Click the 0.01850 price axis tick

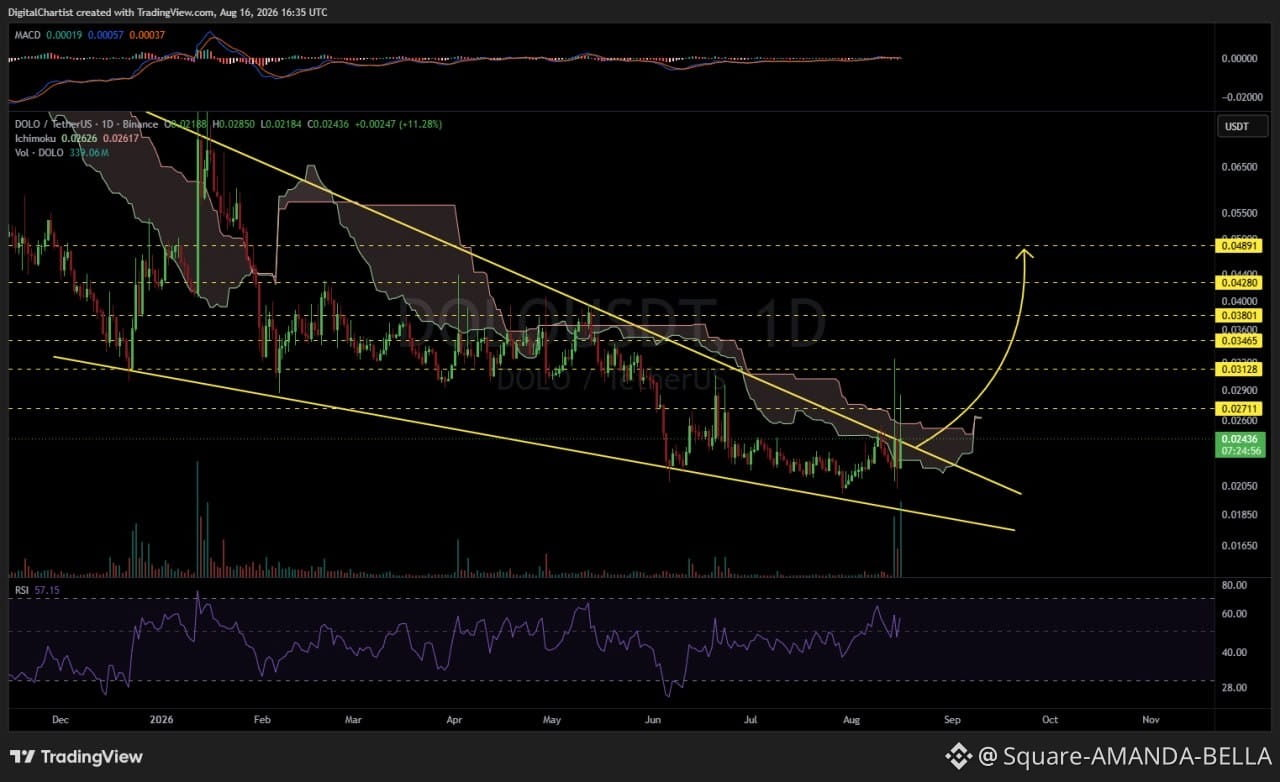[1240, 514]
